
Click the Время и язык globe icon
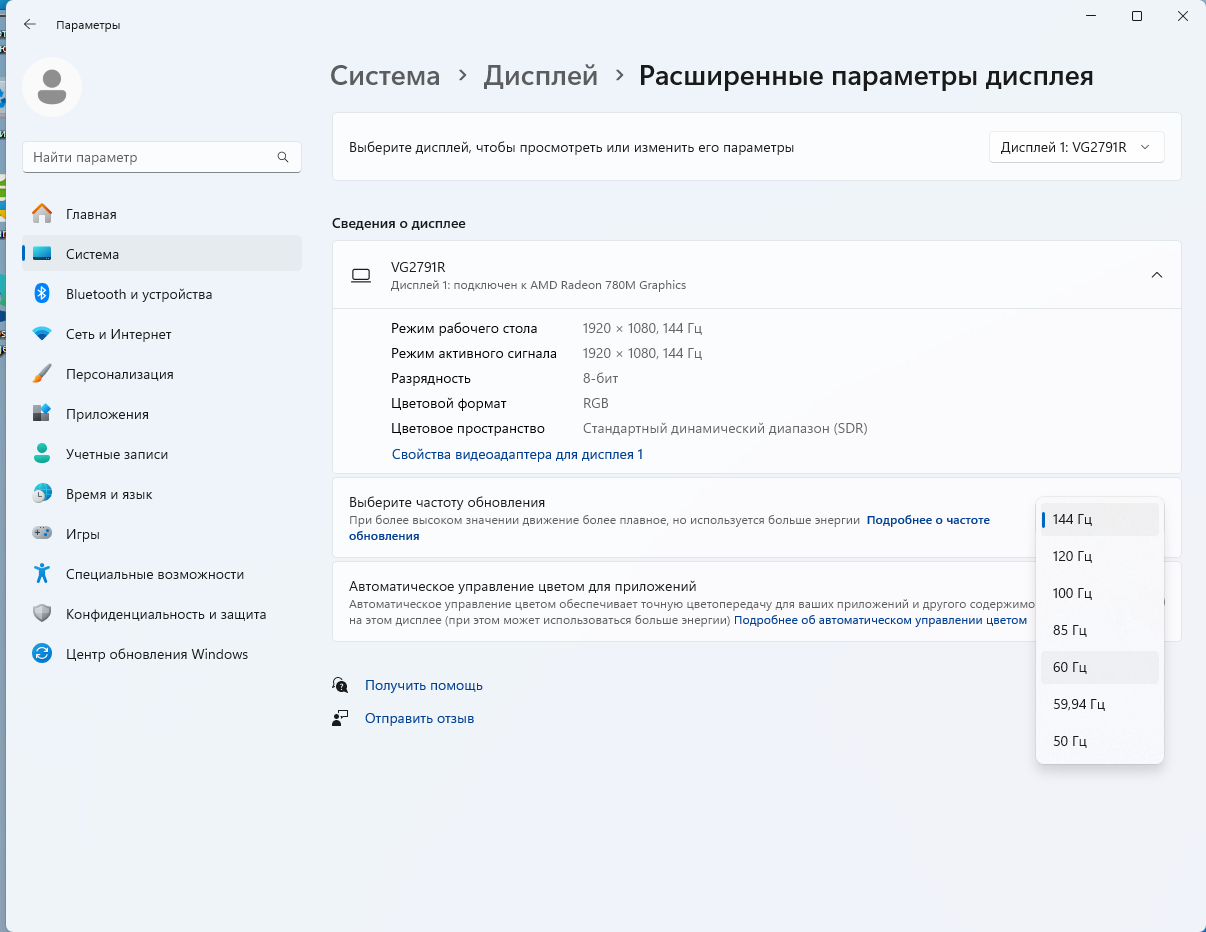tap(42, 494)
